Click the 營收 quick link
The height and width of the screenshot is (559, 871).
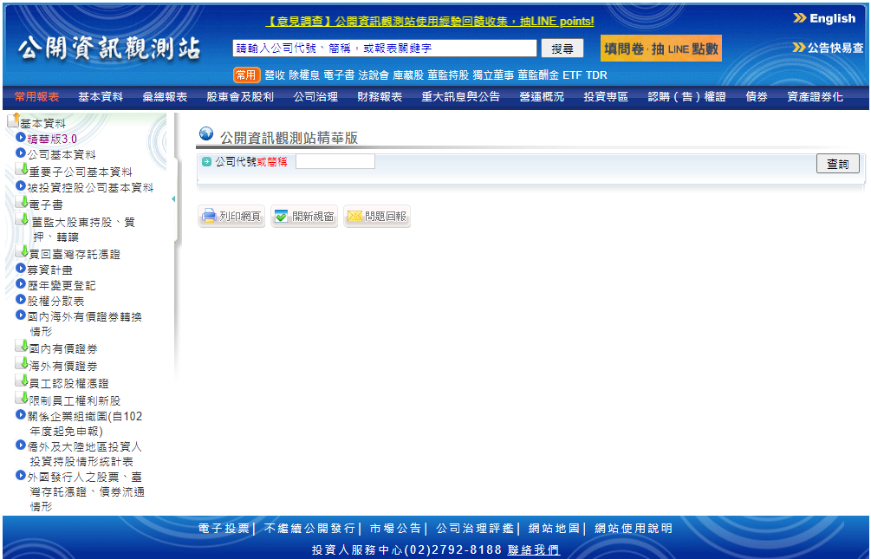click(x=274, y=75)
